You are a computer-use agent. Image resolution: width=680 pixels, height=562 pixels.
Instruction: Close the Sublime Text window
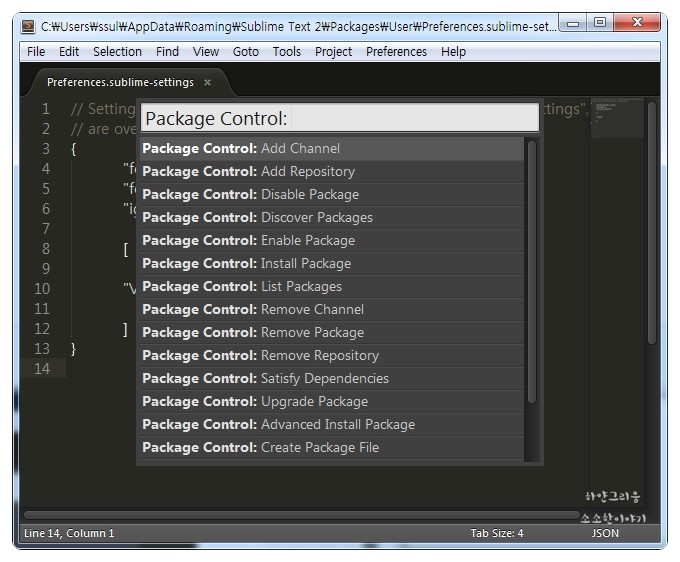pyautogui.click(x=637, y=23)
